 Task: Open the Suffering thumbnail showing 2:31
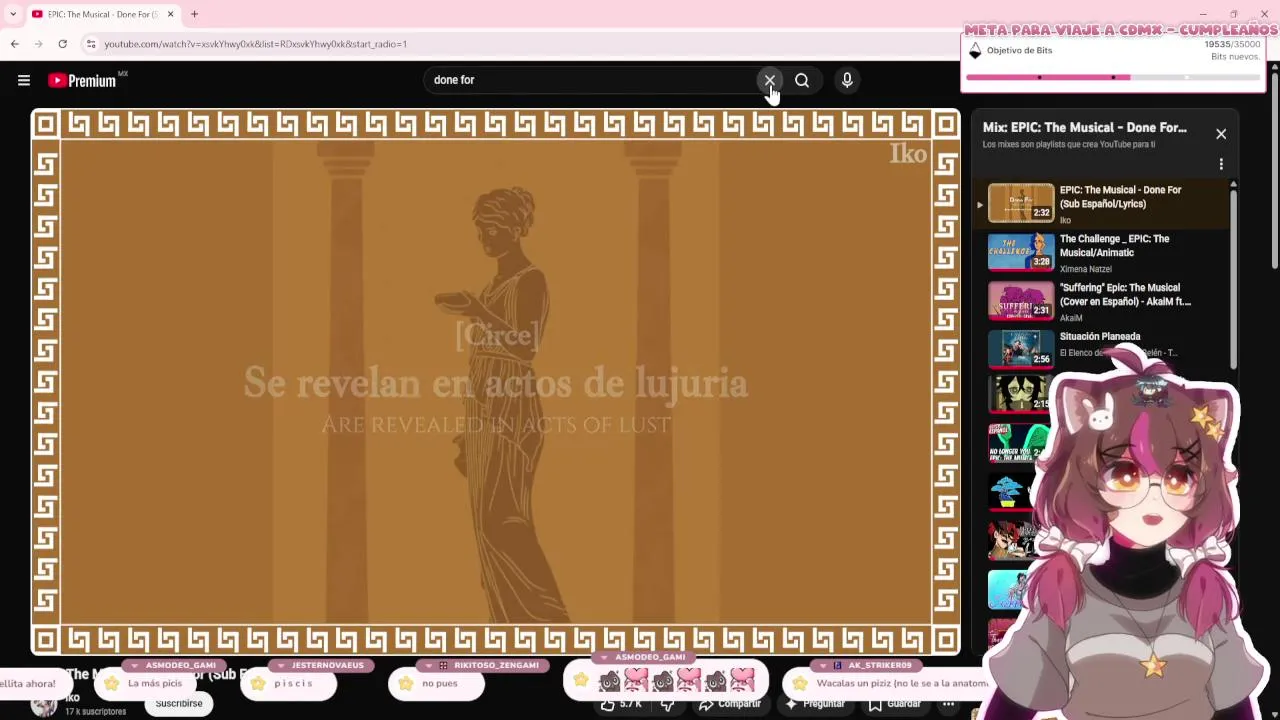pyautogui.click(x=1021, y=301)
